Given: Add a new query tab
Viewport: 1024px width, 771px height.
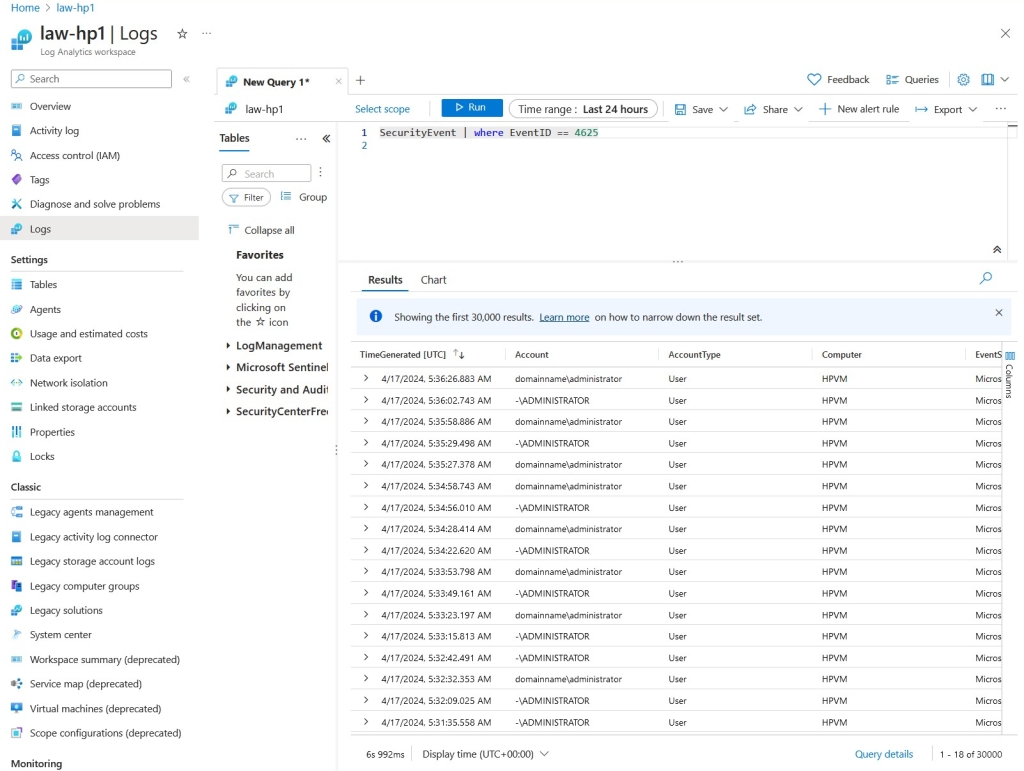Looking at the screenshot, I should (361, 81).
